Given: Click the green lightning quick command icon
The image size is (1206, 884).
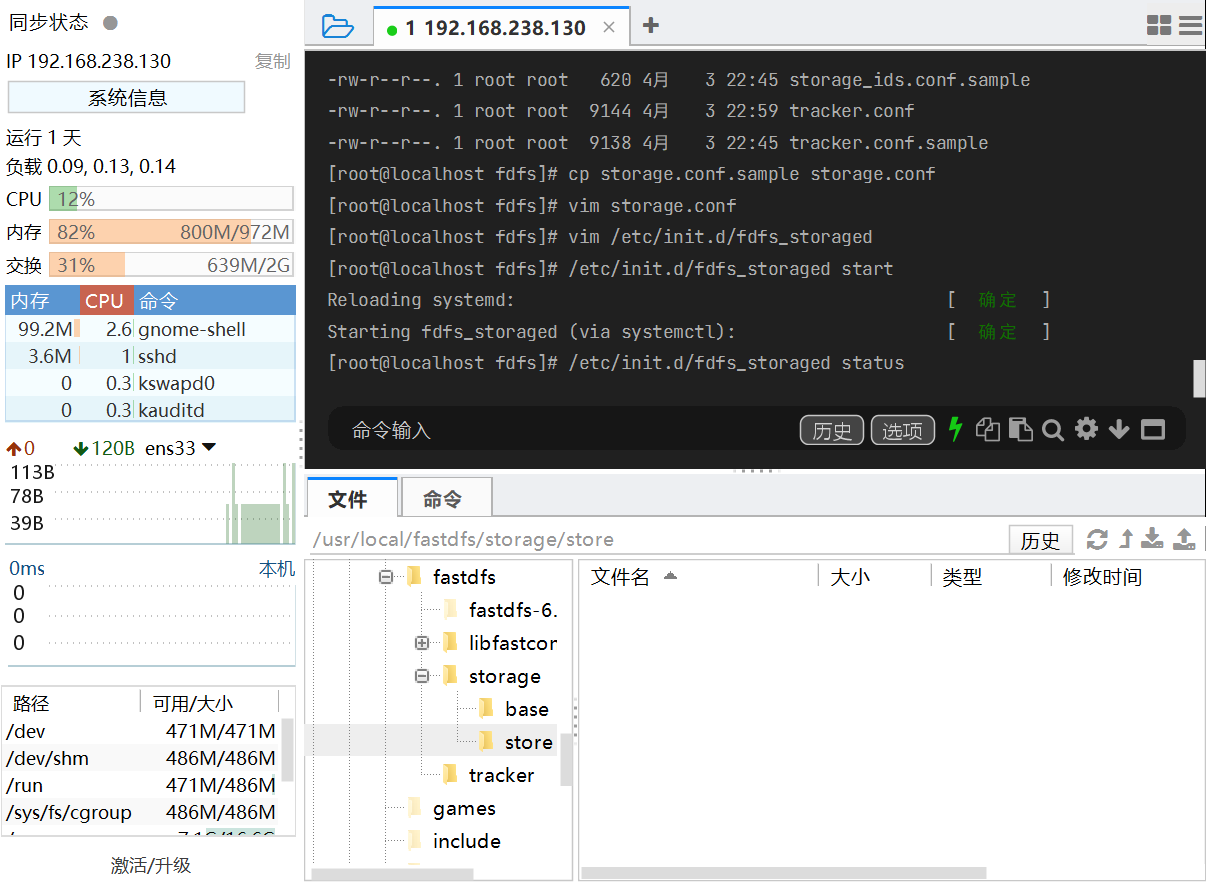Looking at the screenshot, I should point(955,429).
